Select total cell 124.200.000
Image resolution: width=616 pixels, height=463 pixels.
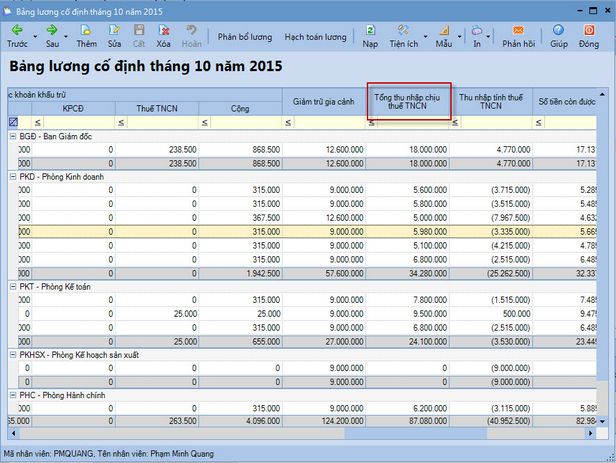pyautogui.click(x=324, y=421)
